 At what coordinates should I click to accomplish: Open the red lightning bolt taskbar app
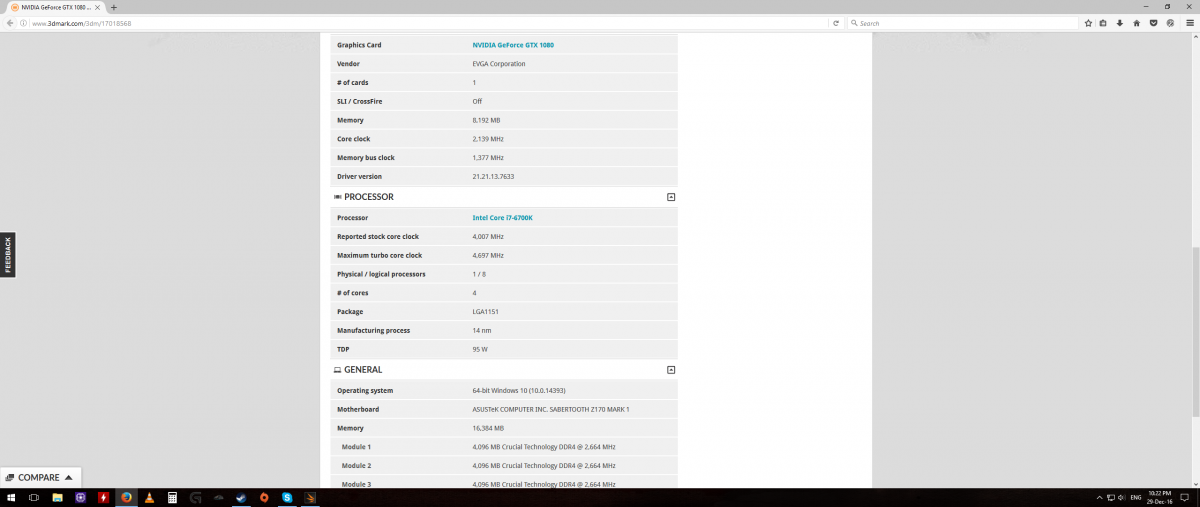103,498
